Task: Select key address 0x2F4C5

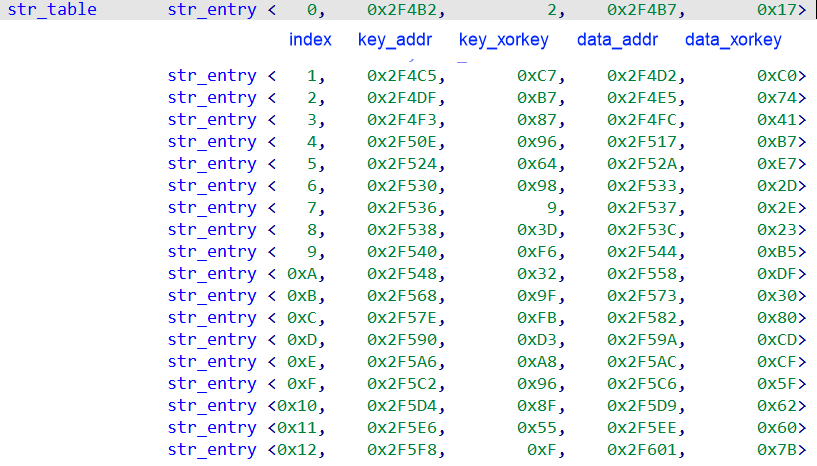Action: point(401,76)
